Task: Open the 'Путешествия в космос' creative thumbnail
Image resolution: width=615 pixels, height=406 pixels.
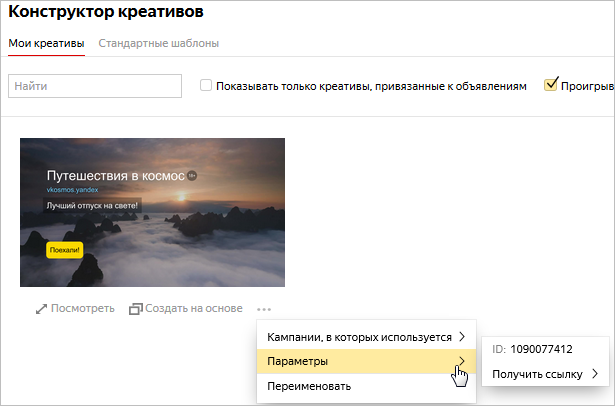Action: pyautogui.click(x=153, y=212)
